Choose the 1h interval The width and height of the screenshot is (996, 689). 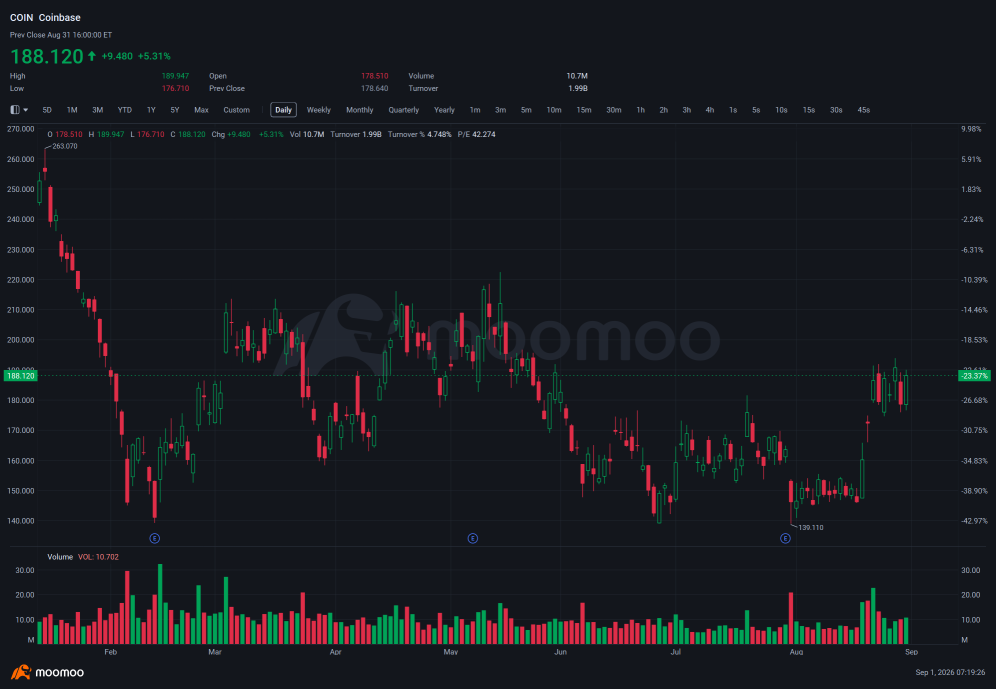click(x=641, y=110)
